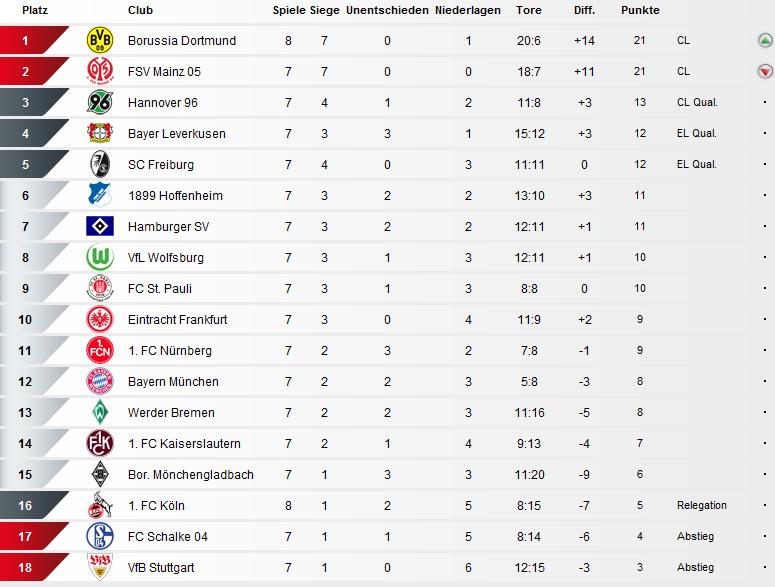
Task: Click the FSV Mainz 05 crest
Action: click(x=99, y=72)
